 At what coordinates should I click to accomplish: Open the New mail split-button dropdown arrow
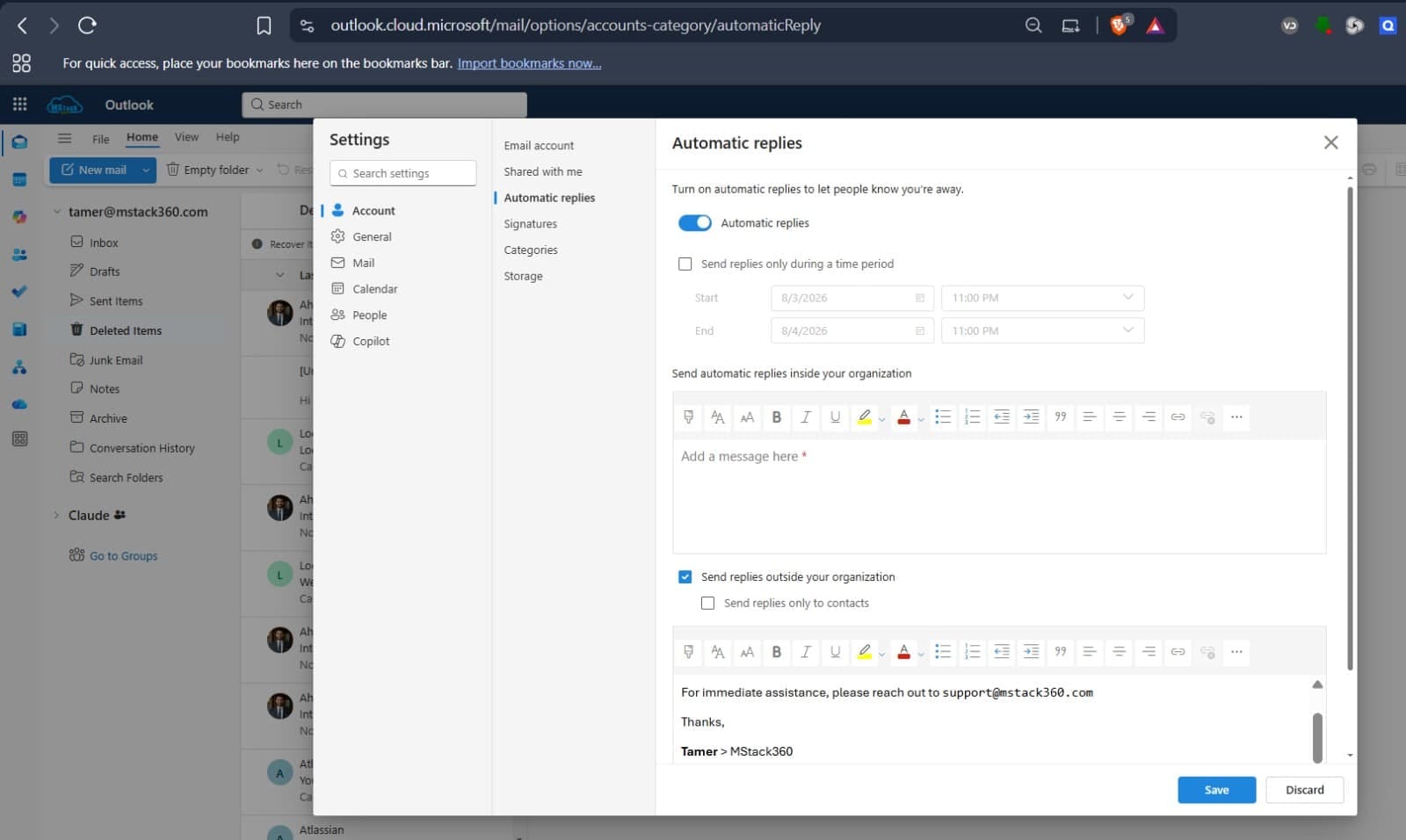[x=146, y=170]
